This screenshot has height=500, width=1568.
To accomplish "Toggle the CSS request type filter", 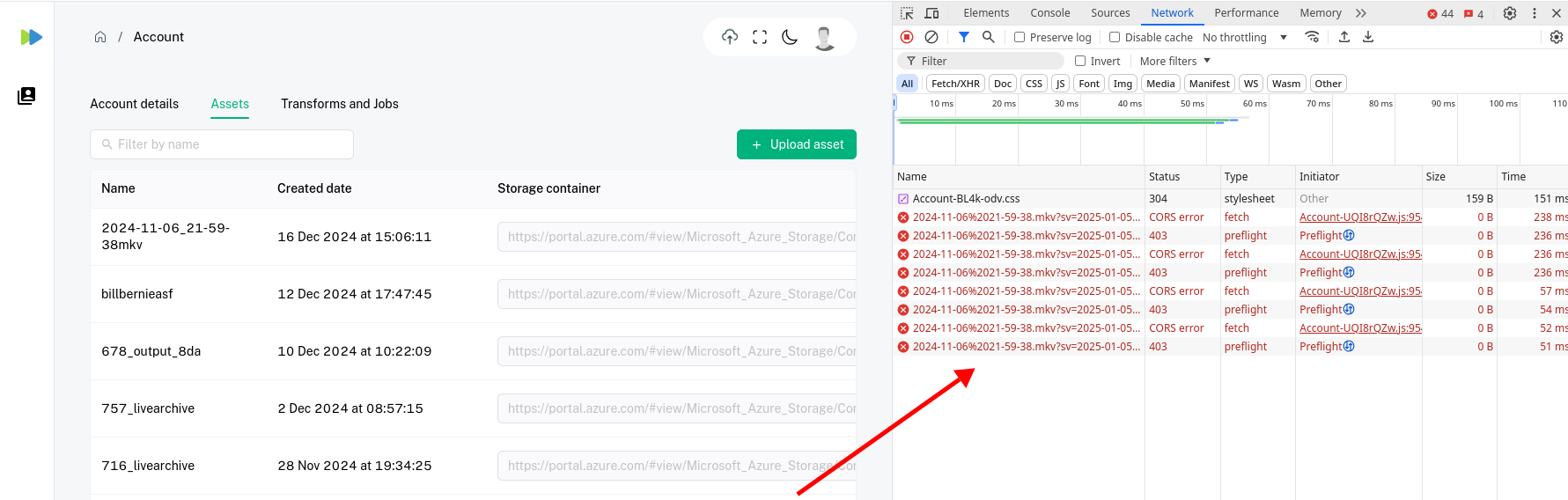I will (x=1034, y=84).
